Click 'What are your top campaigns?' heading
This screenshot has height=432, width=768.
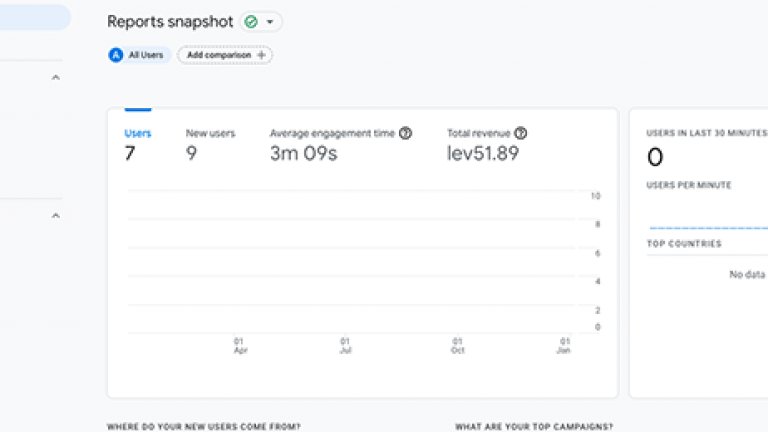pyautogui.click(x=534, y=427)
